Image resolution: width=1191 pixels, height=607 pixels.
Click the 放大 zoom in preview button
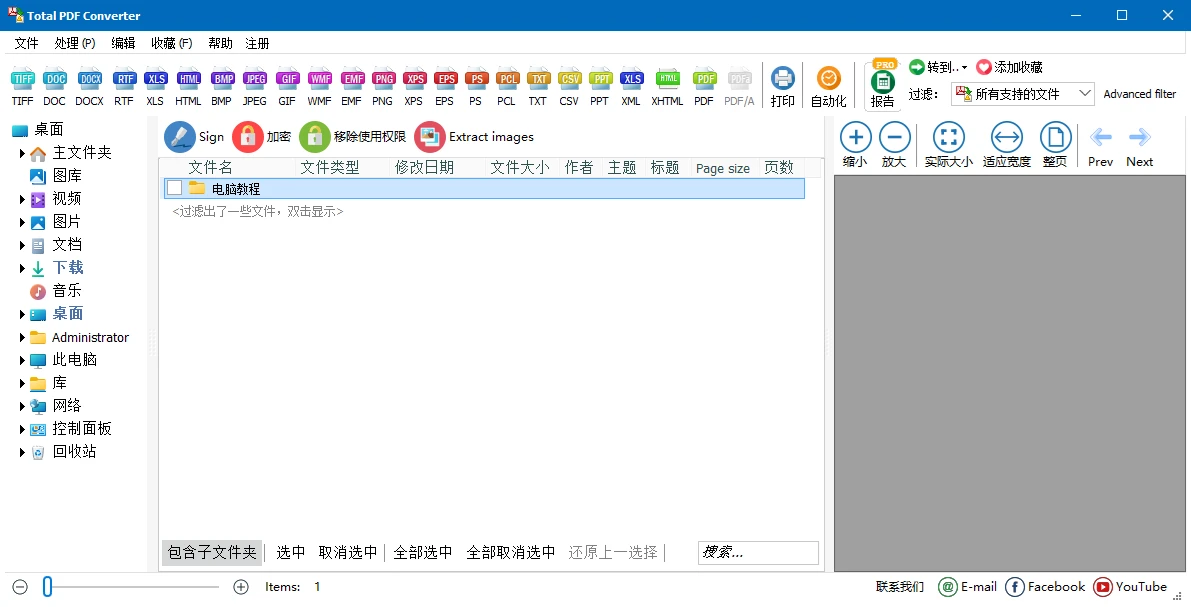coord(894,145)
